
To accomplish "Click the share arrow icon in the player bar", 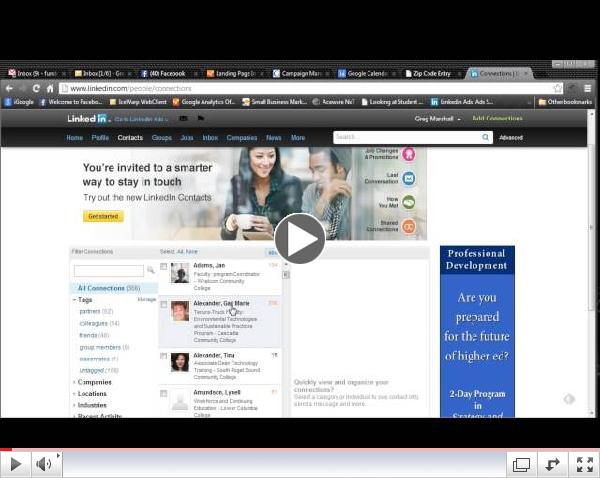I will pos(552,465).
